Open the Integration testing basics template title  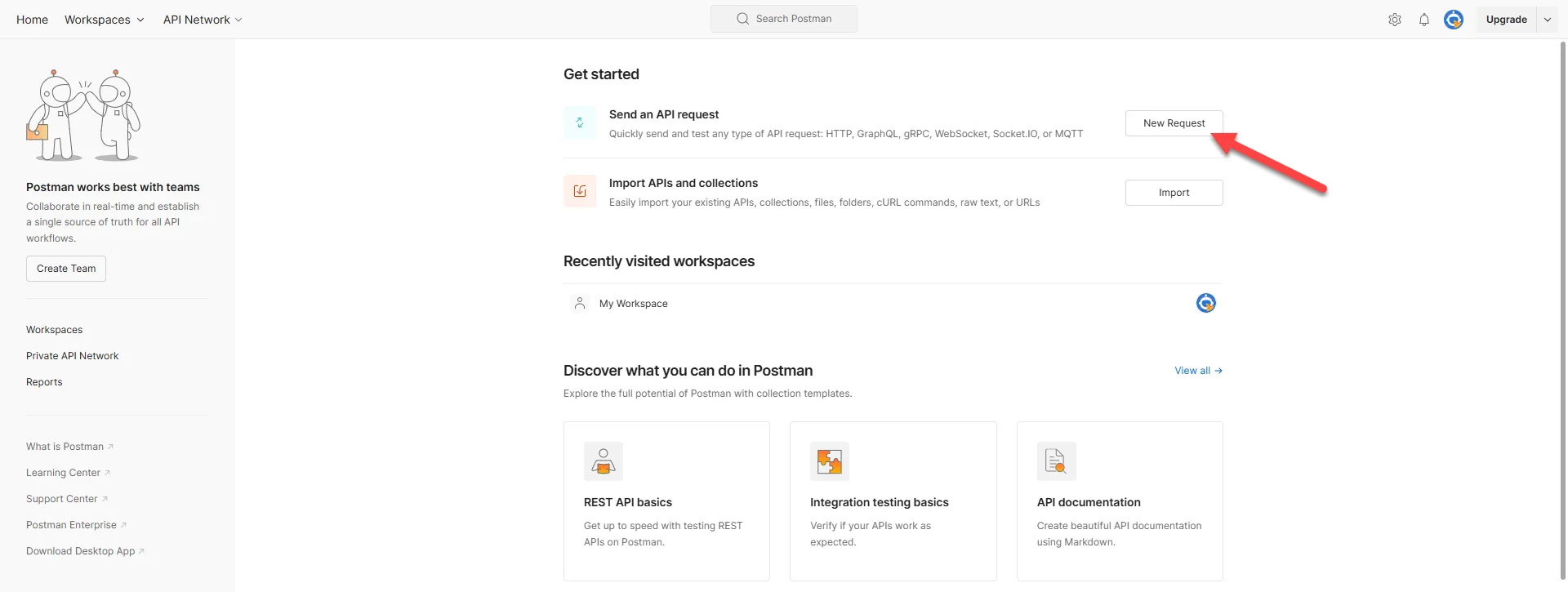point(880,502)
